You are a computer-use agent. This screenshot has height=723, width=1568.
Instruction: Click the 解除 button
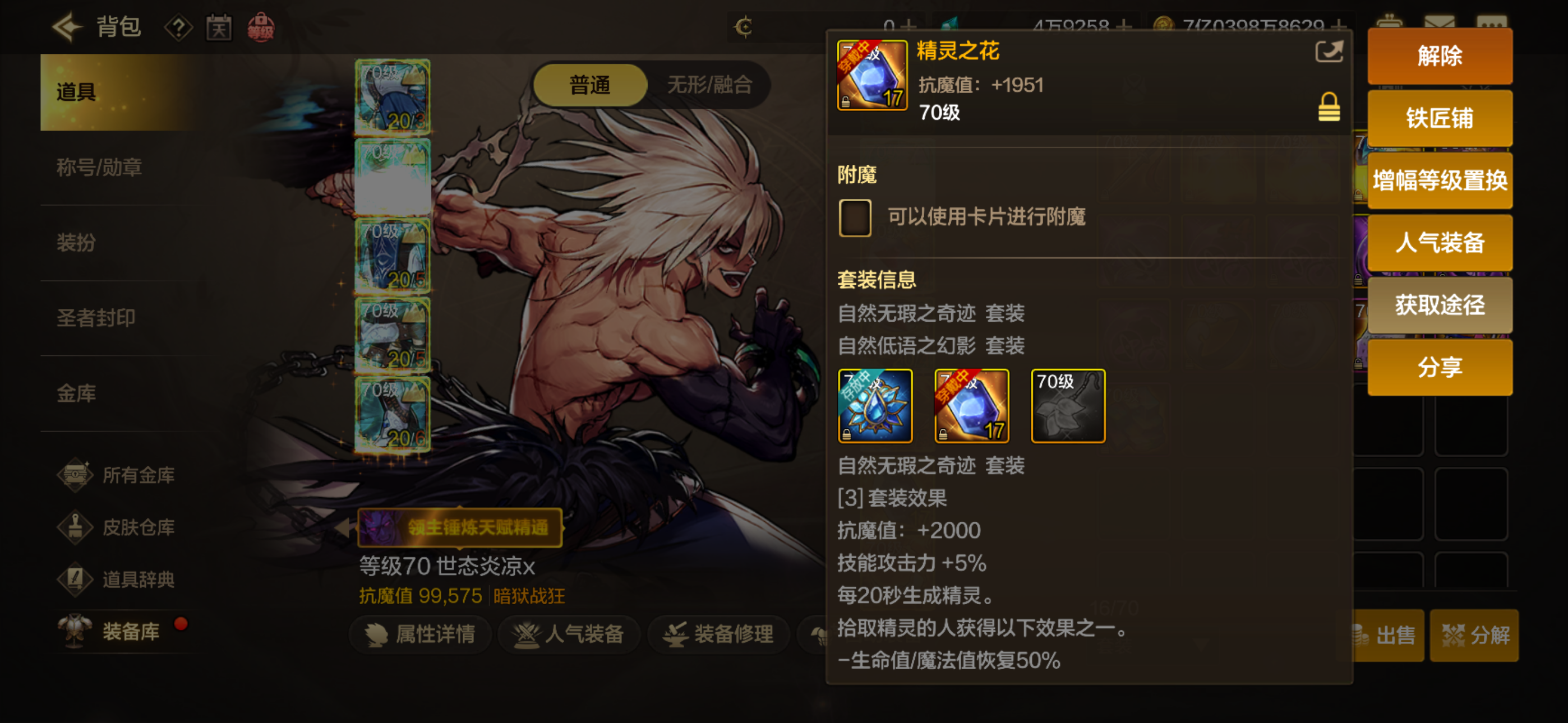tap(1440, 56)
